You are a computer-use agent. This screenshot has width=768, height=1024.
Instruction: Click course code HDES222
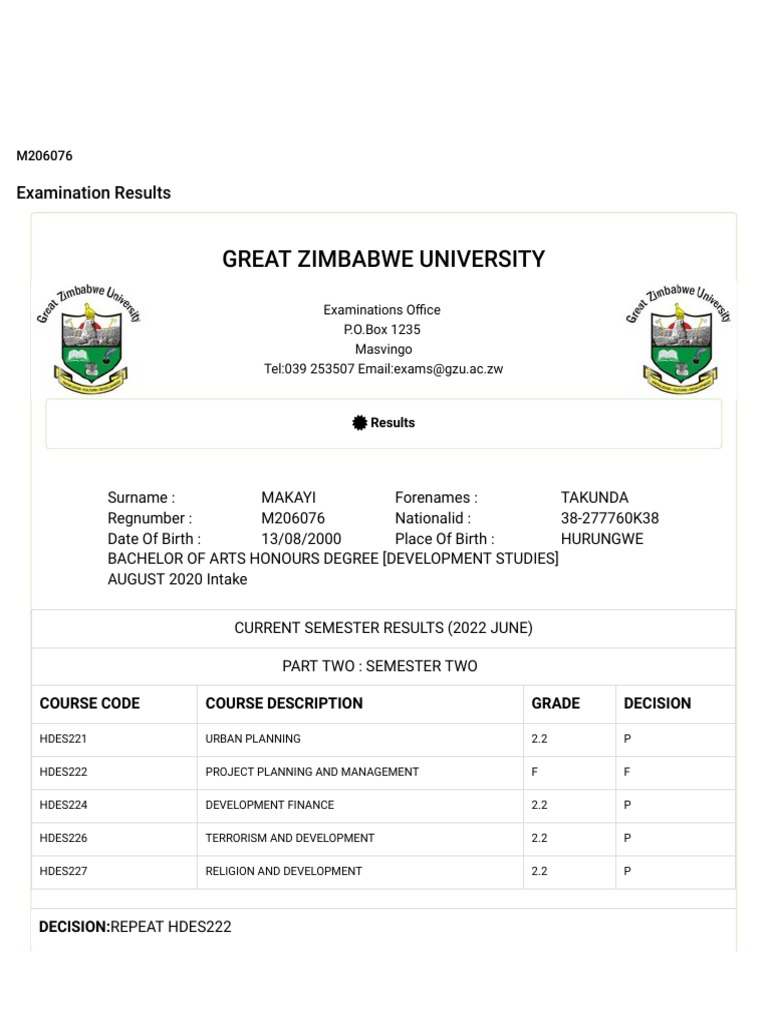(63, 772)
